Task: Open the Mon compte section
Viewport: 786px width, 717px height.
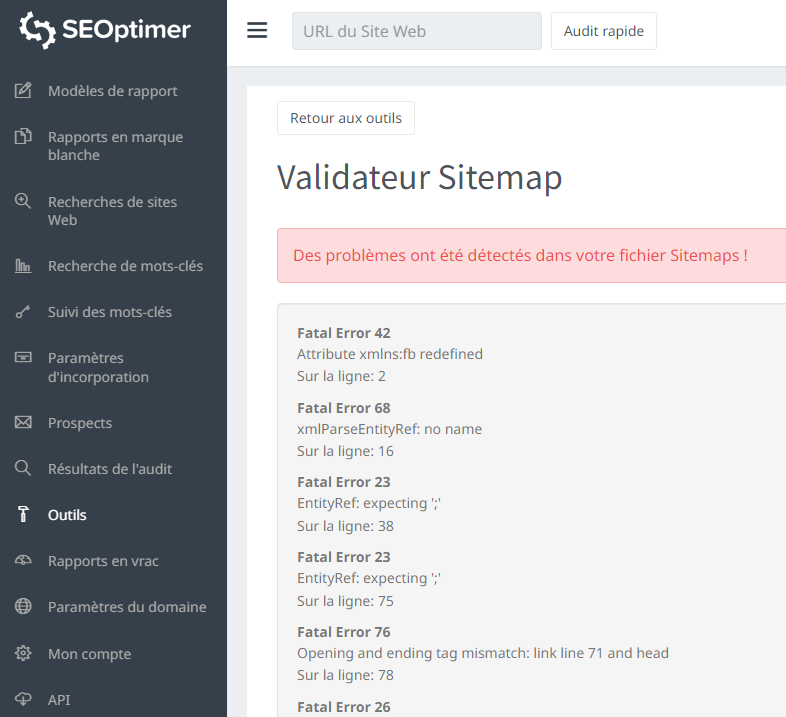Action: [89, 654]
